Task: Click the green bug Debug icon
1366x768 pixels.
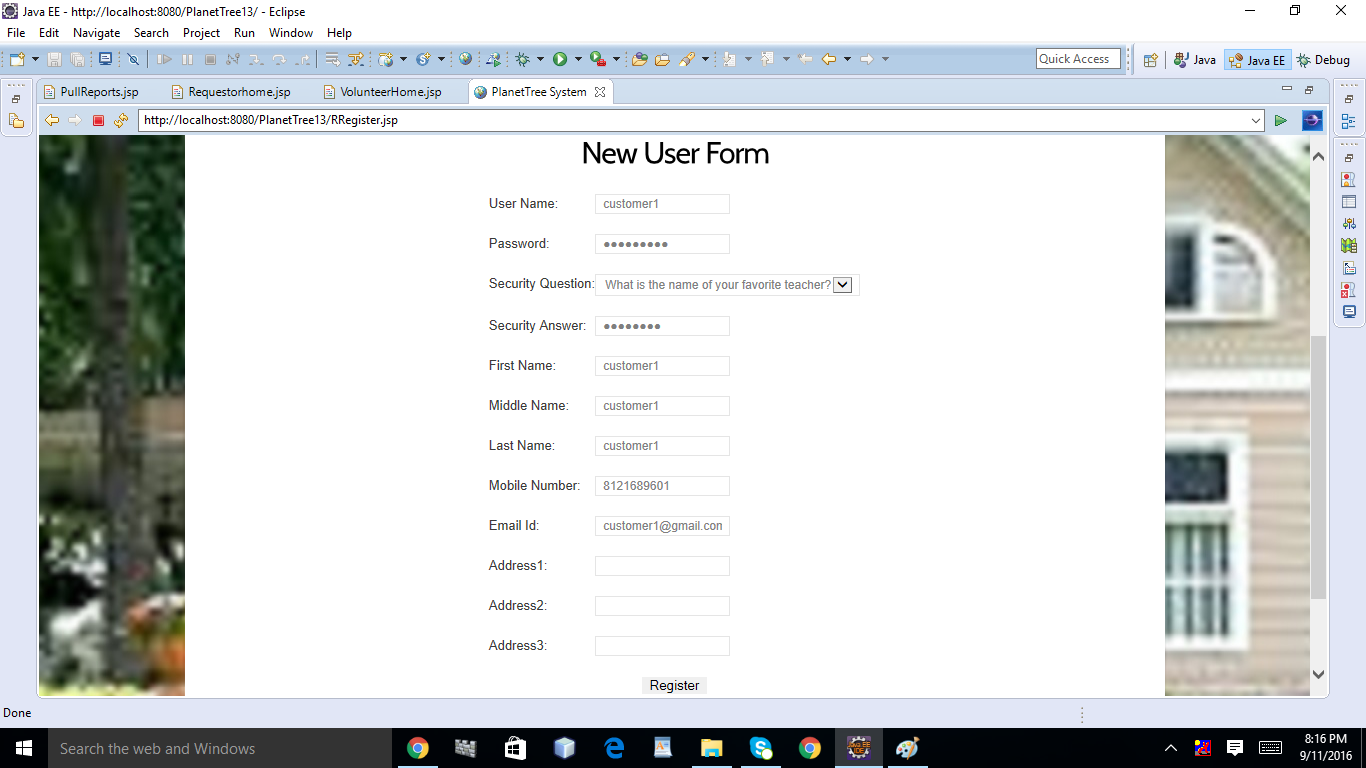Action: point(522,59)
